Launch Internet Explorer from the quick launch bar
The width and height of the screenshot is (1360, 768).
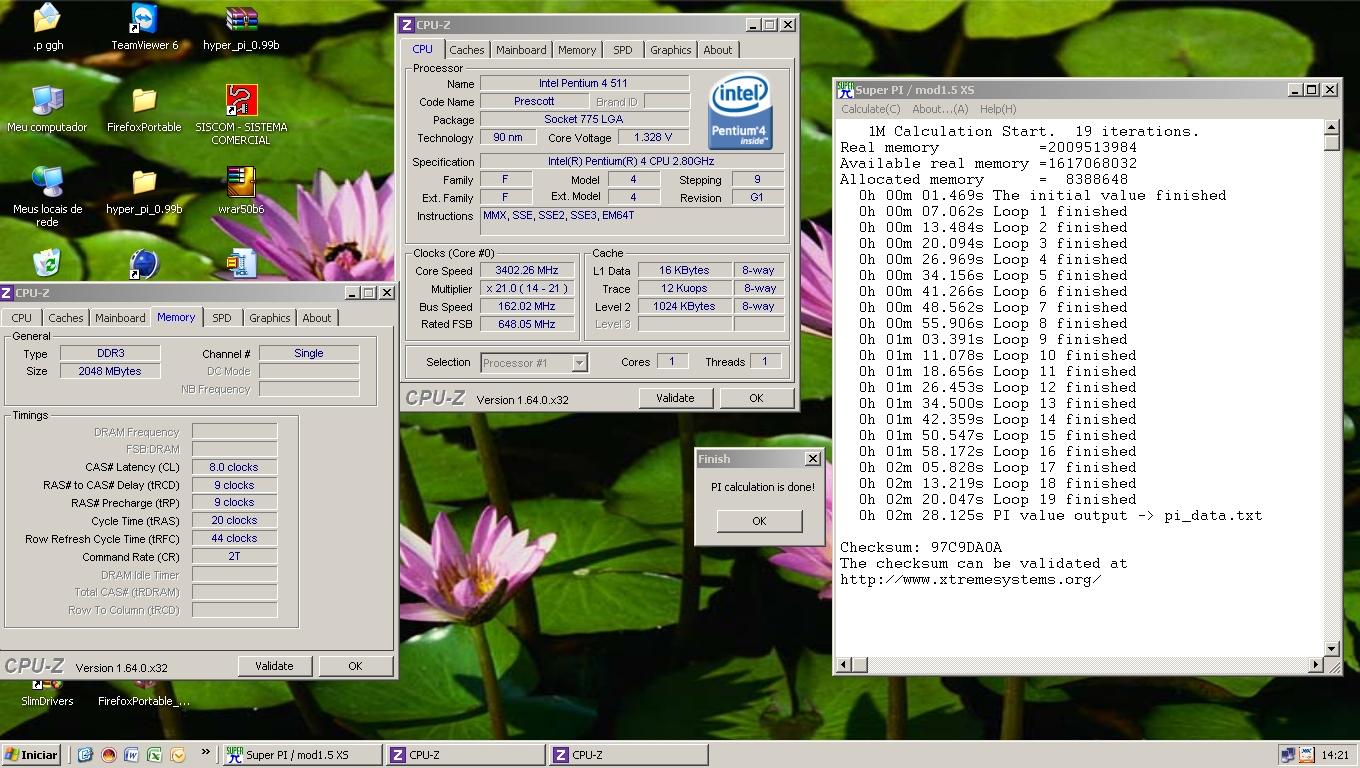point(85,755)
